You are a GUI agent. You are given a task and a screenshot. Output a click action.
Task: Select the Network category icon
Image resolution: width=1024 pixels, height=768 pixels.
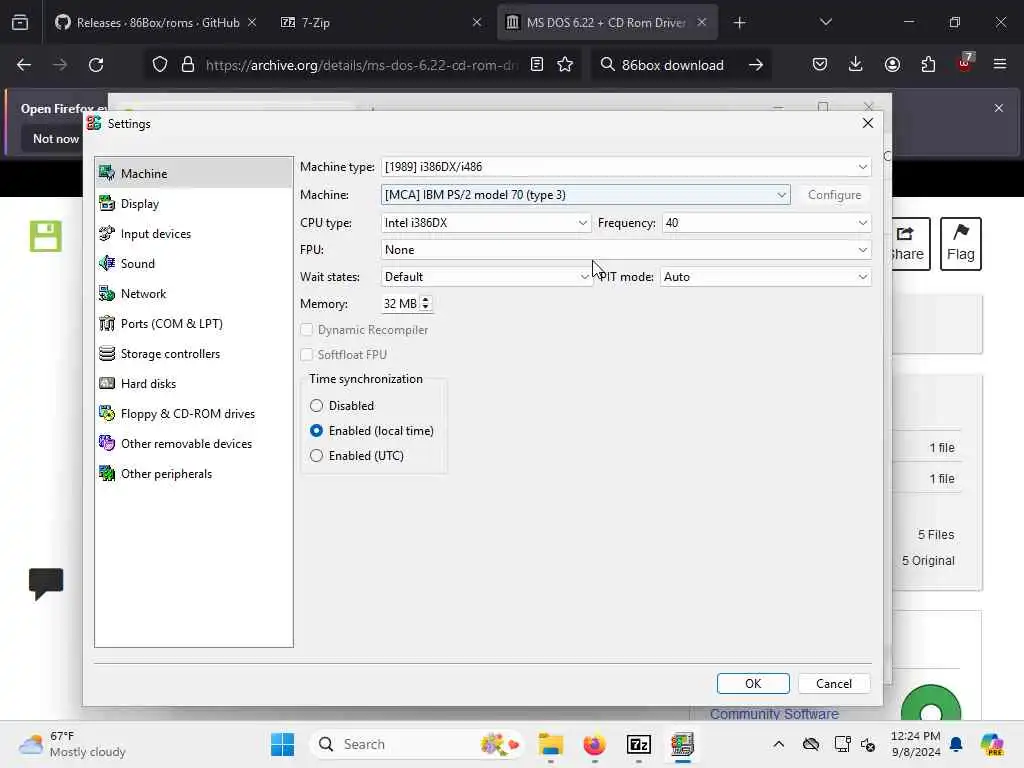tap(106, 293)
